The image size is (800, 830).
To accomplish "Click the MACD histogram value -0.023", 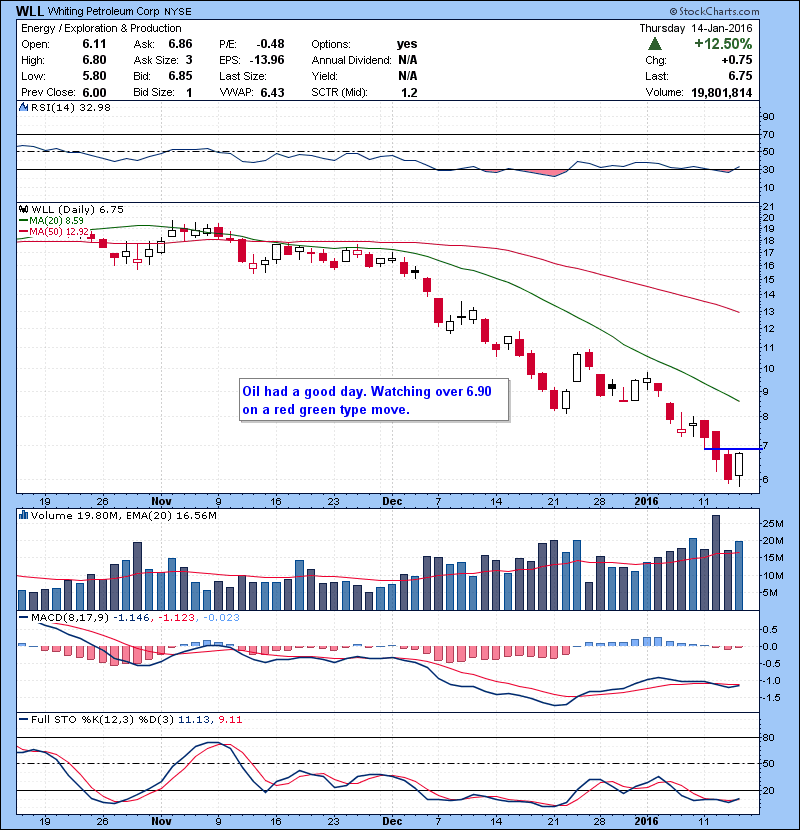I will coord(221,618).
